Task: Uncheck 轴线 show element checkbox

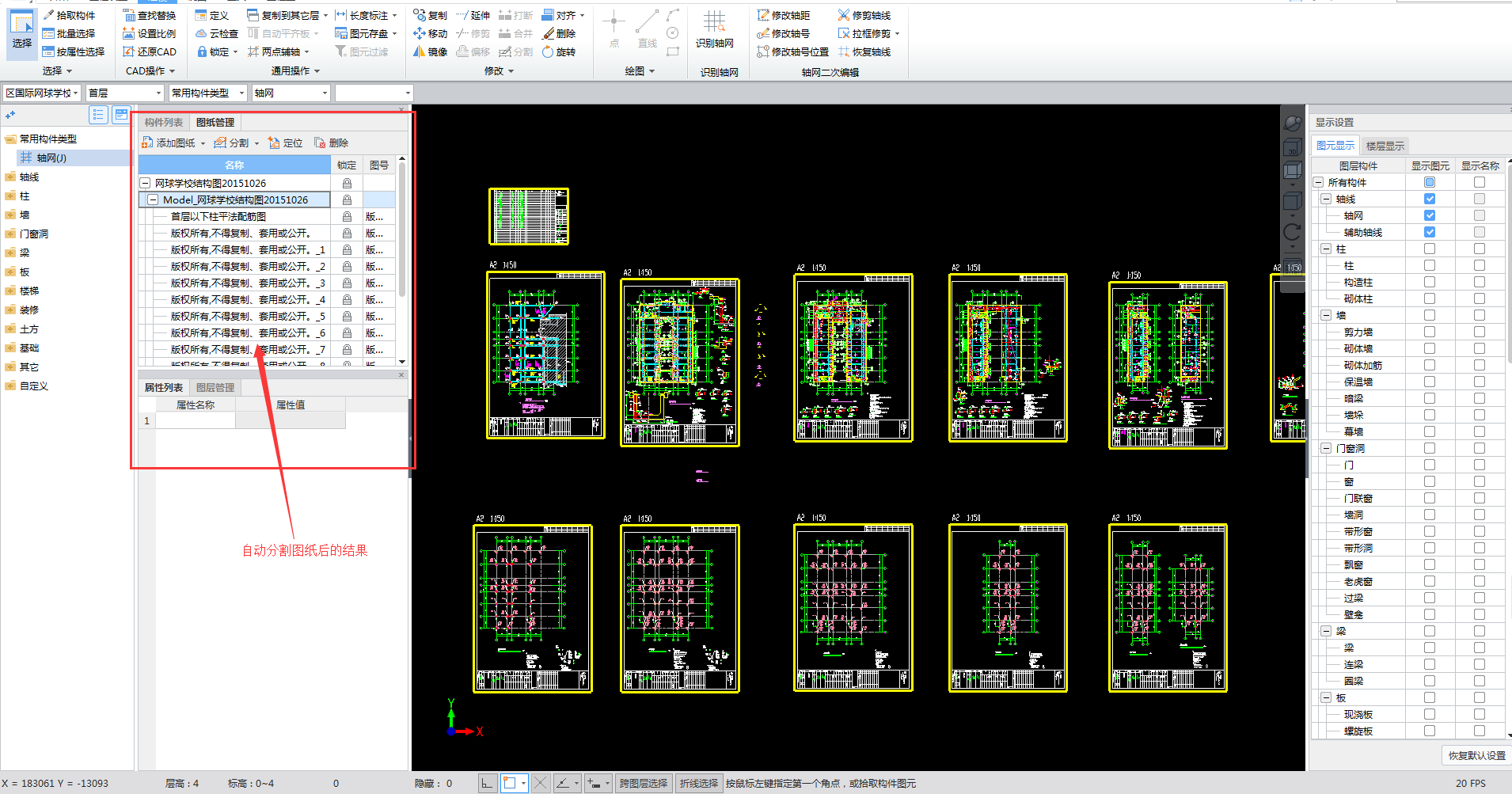Action: (1430, 199)
